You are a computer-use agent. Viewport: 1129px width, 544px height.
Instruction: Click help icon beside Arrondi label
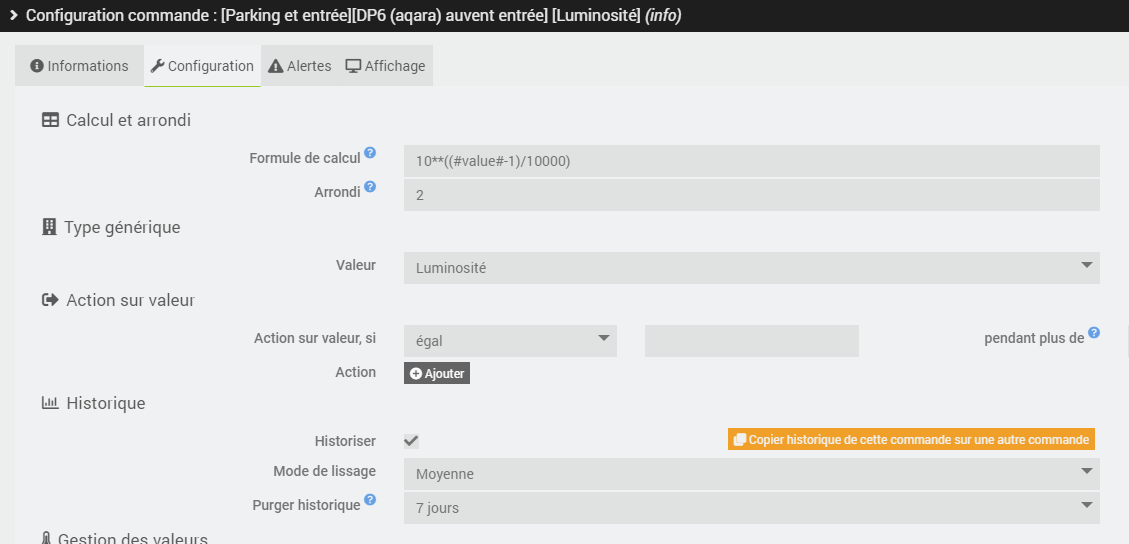pos(370,187)
